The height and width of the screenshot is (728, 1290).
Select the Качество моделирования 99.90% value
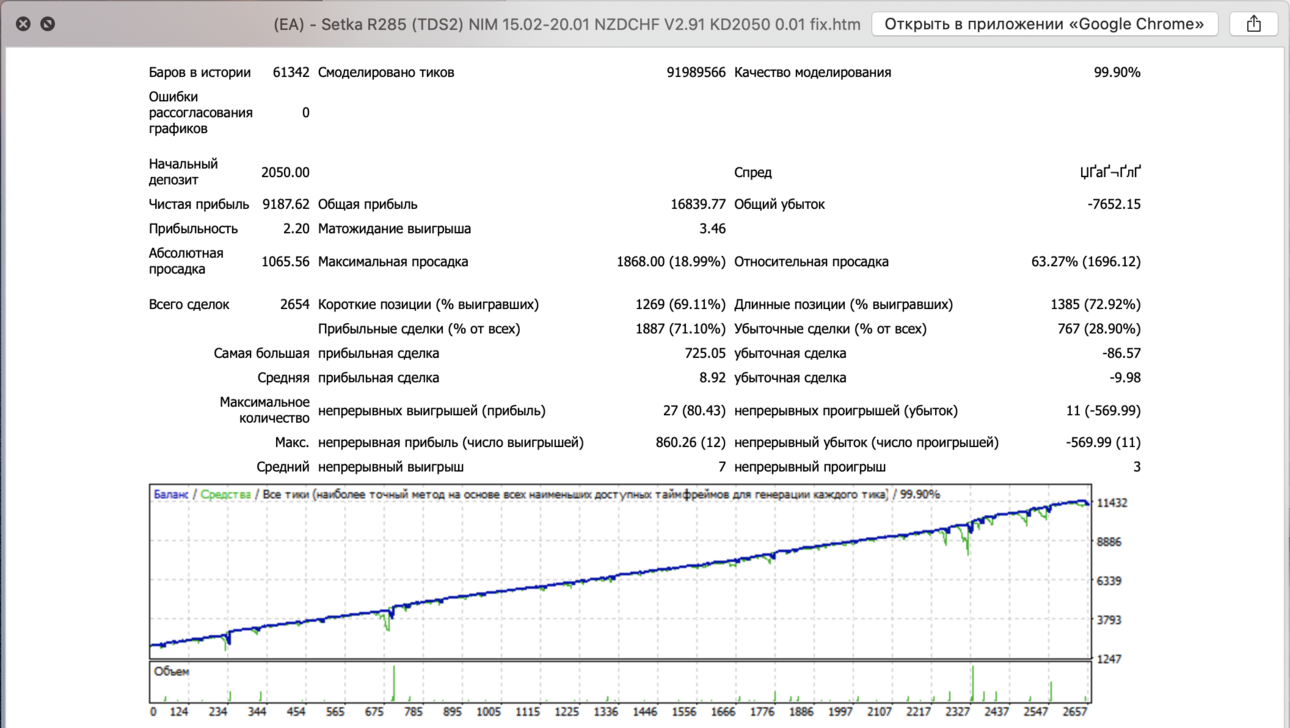click(1117, 72)
